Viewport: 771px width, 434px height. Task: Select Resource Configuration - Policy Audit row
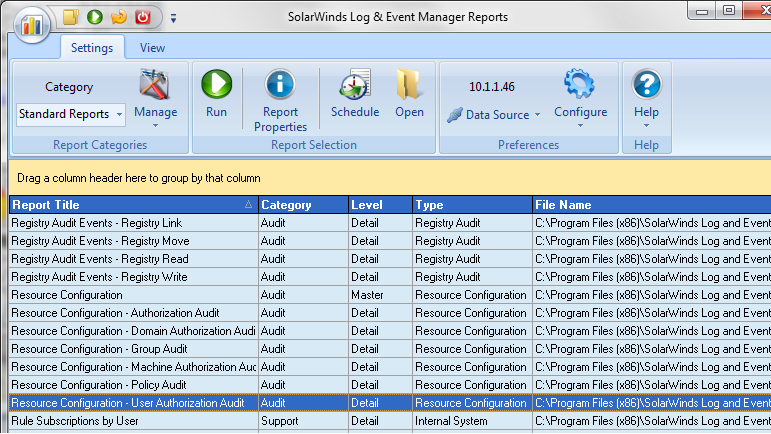[390, 385]
